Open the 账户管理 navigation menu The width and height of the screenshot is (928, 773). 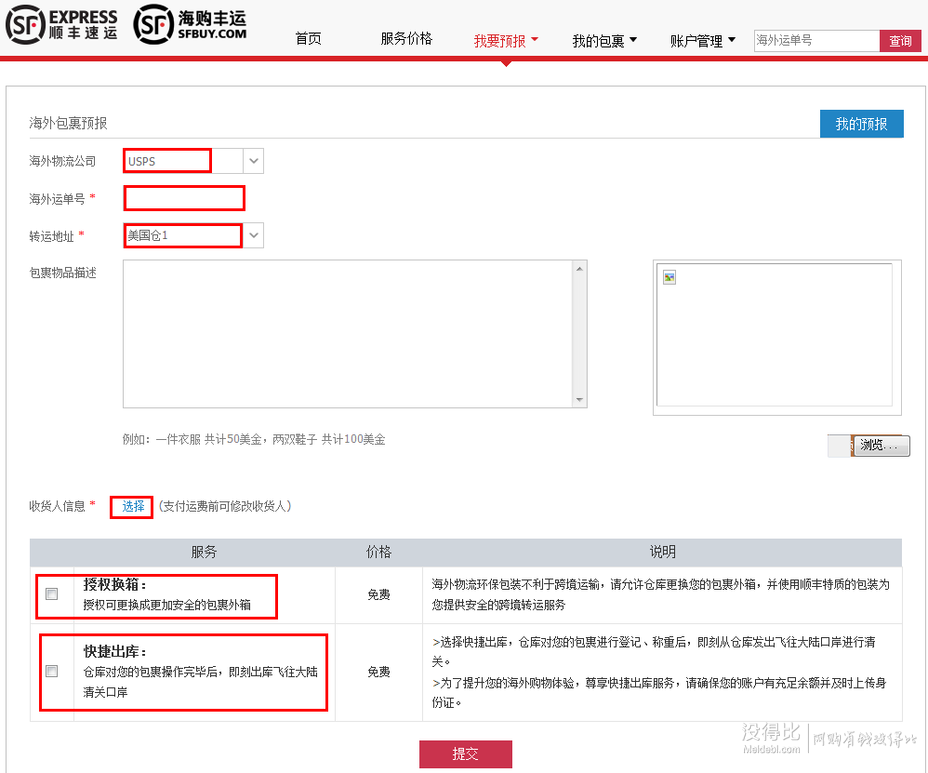(x=702, y=41)
